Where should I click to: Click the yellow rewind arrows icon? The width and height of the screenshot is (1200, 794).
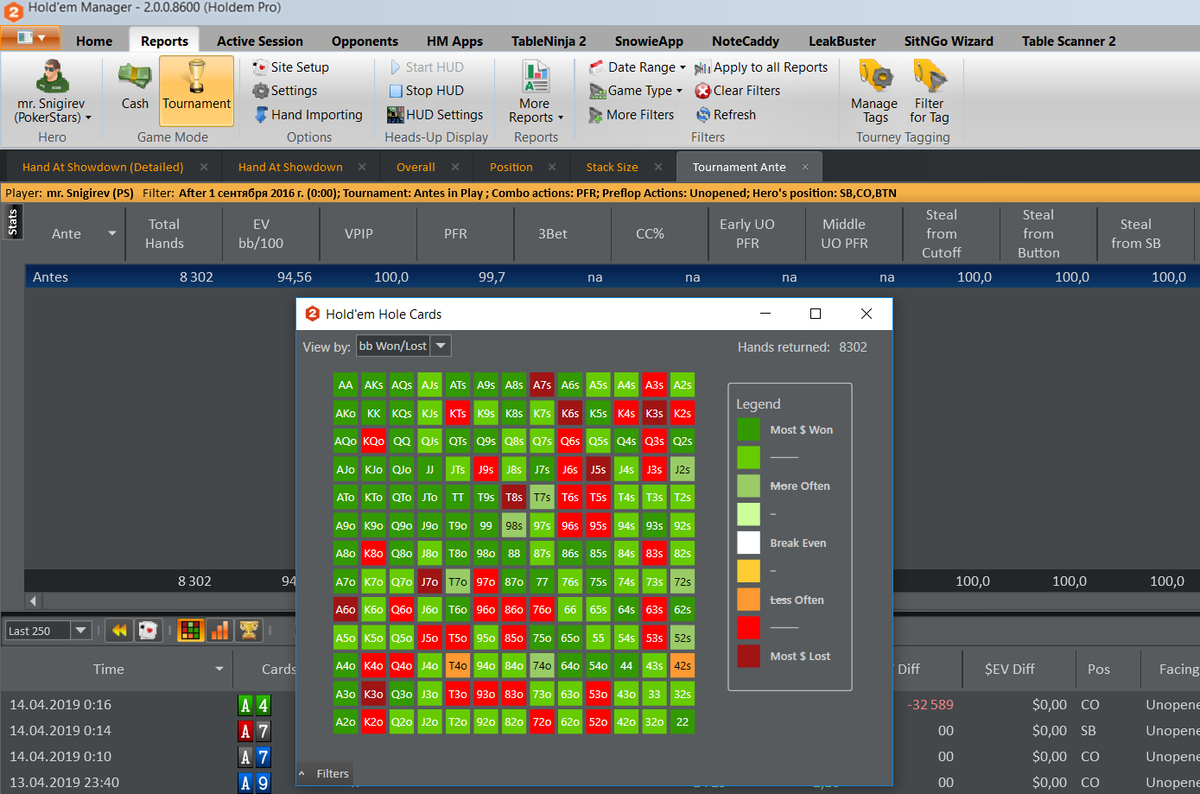point(120,630)
